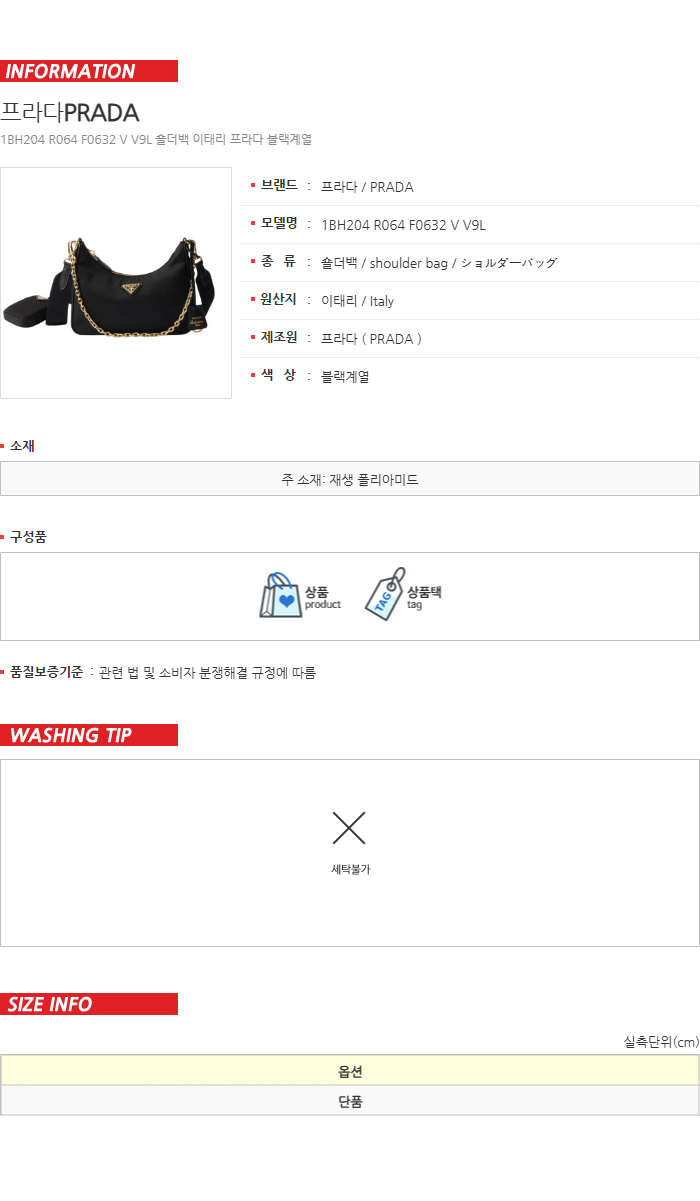Screen dimensions: 700x1201
Task: Click the subtitle line describing the shoulder bag
Action: (156, 139)
